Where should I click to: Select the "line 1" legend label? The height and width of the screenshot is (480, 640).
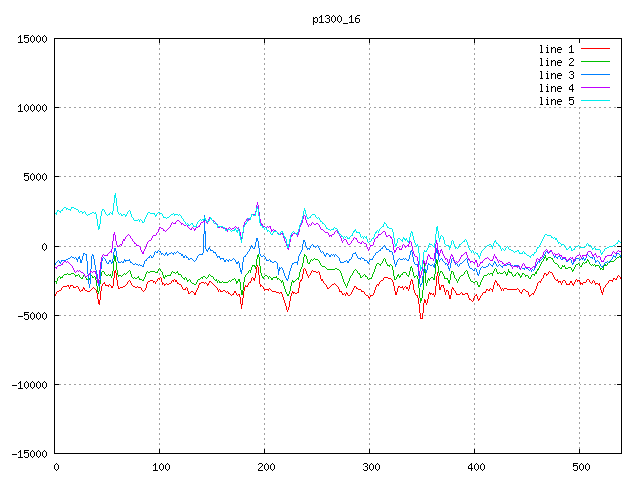[x=557, y=49]
